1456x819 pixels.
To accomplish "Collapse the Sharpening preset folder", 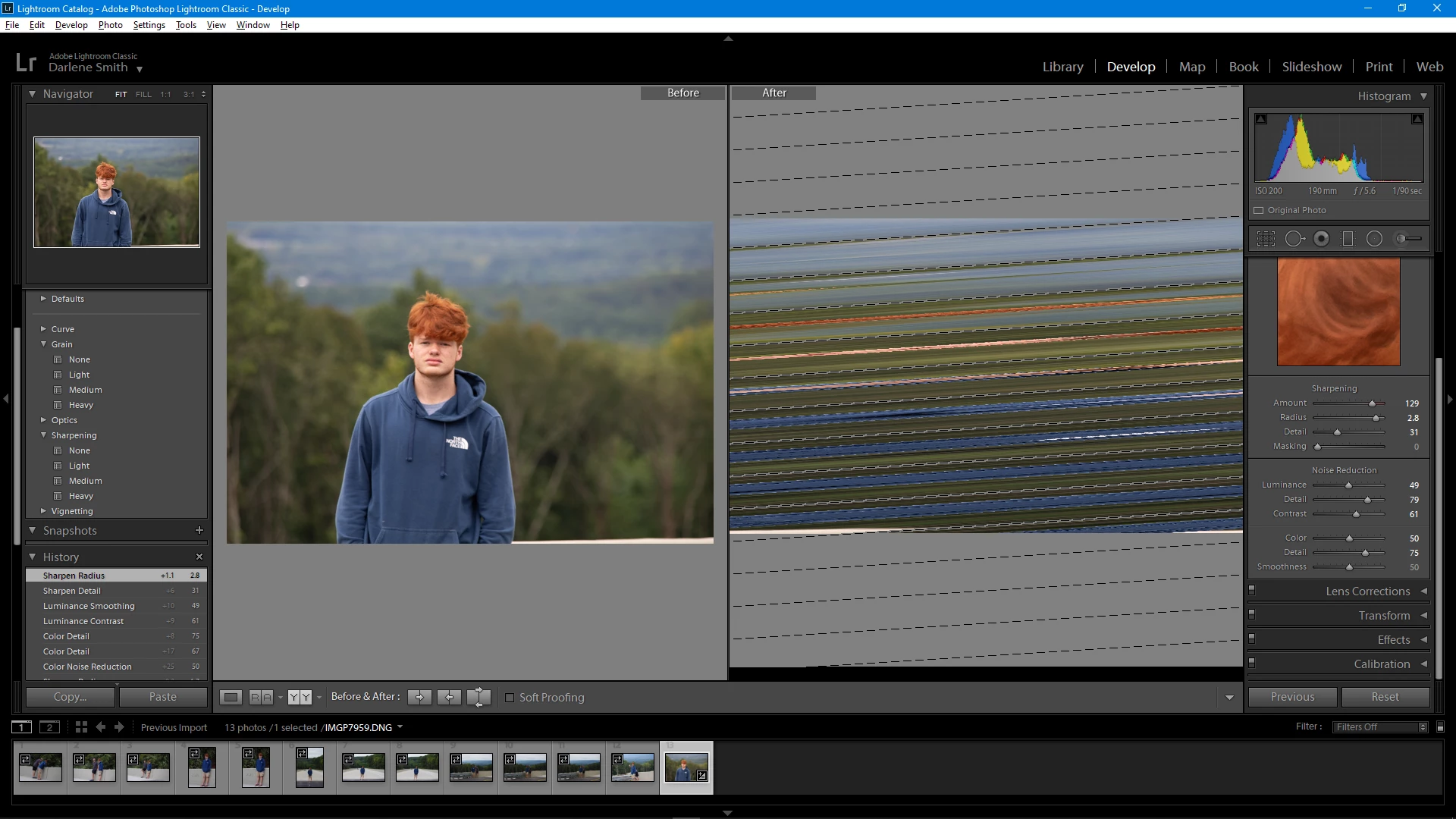I will (x=43, y=435).
